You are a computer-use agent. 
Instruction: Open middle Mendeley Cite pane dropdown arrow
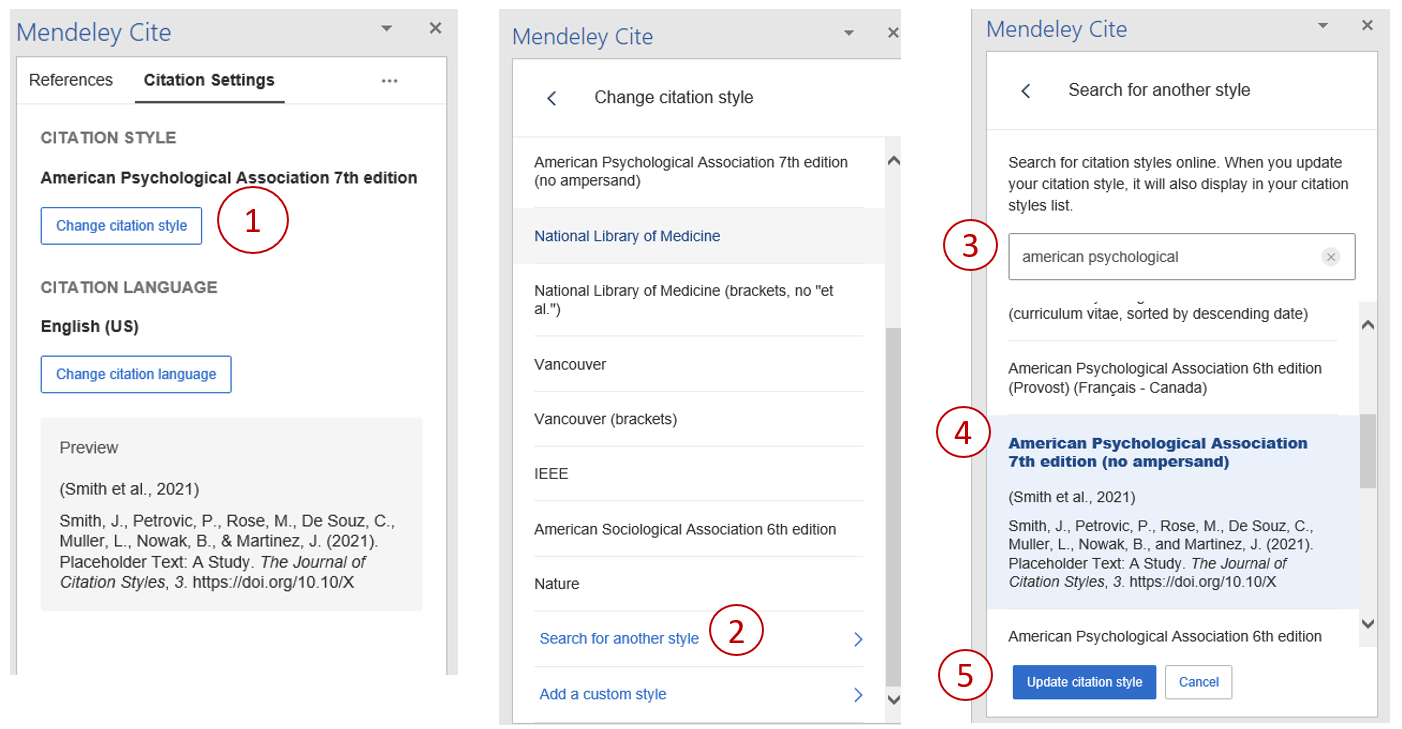pyautogui.click(x=849, y=33)
